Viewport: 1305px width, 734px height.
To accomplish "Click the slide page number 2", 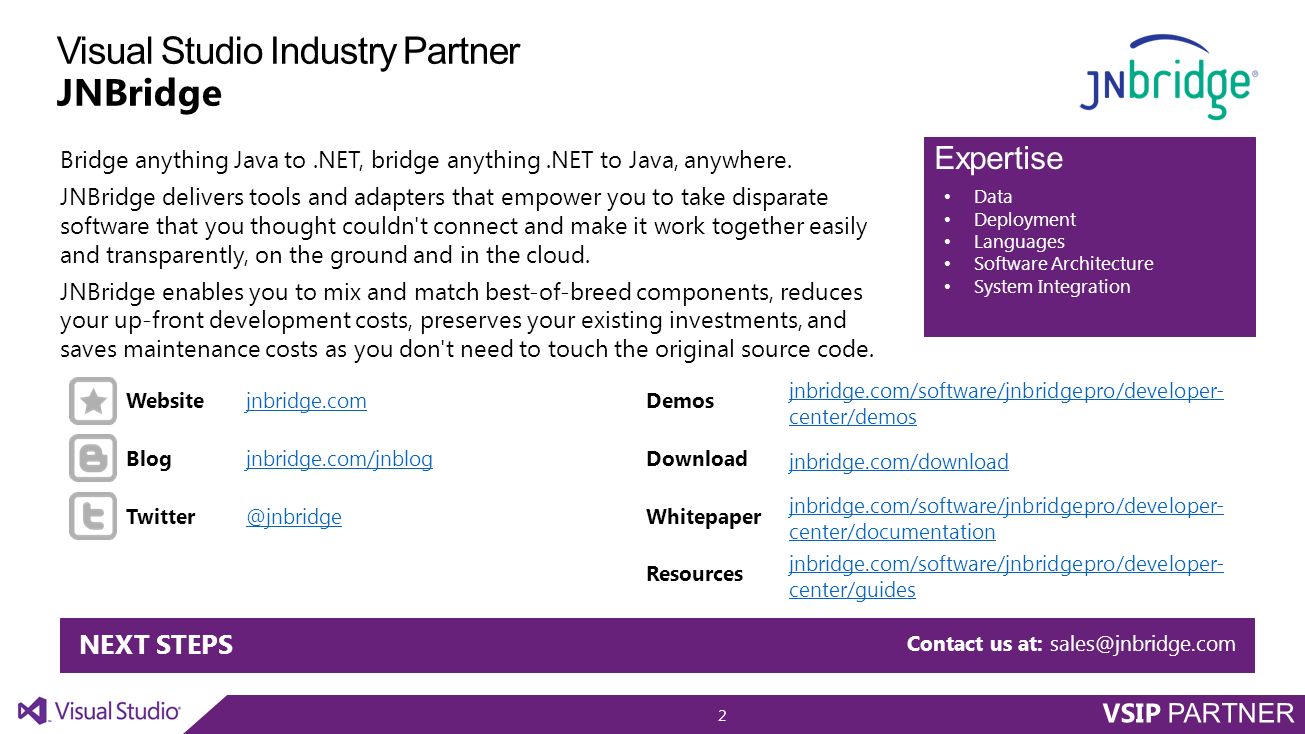I will [722, 715].
